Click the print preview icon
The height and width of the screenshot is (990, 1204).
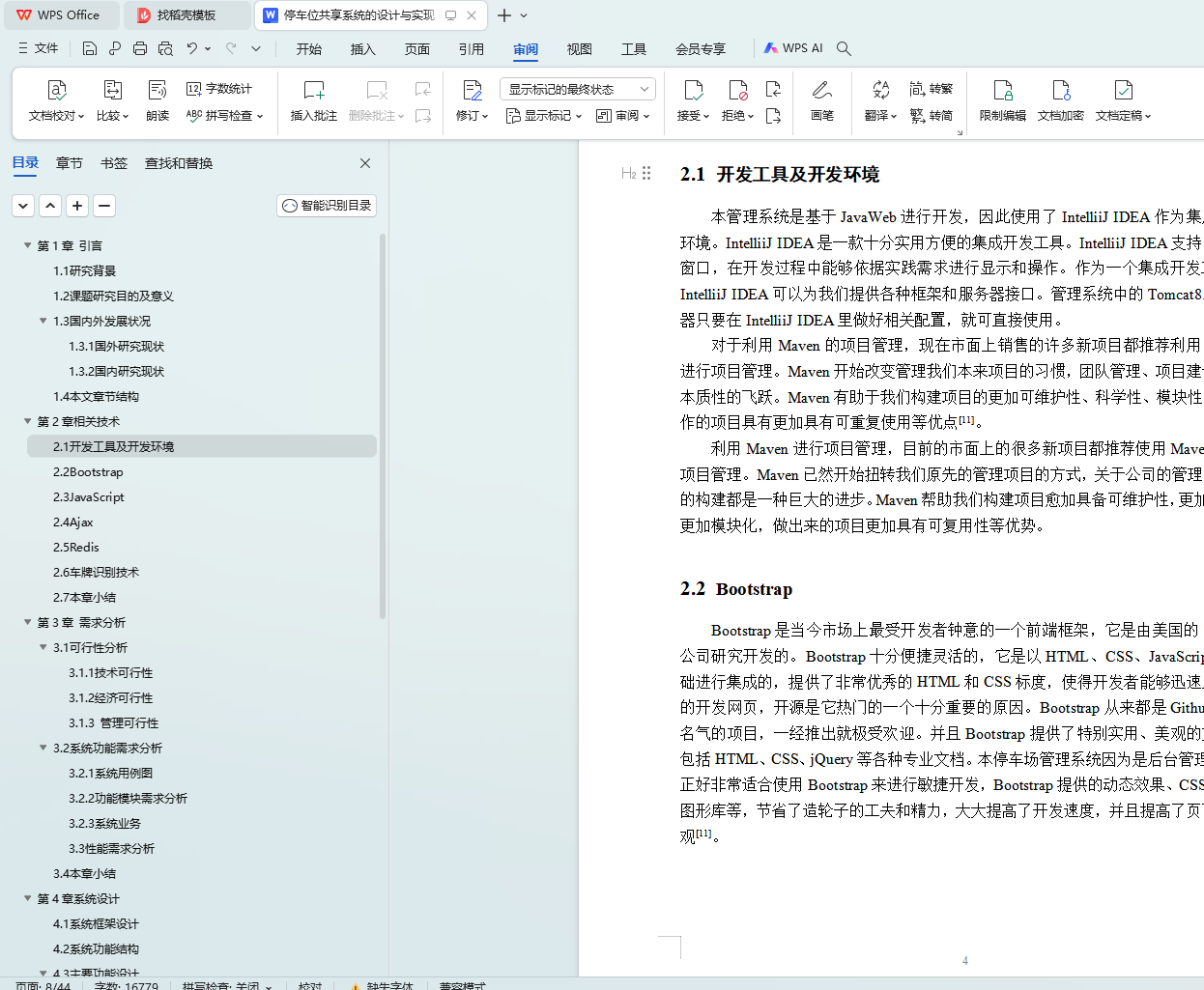[x=165, y=48]
